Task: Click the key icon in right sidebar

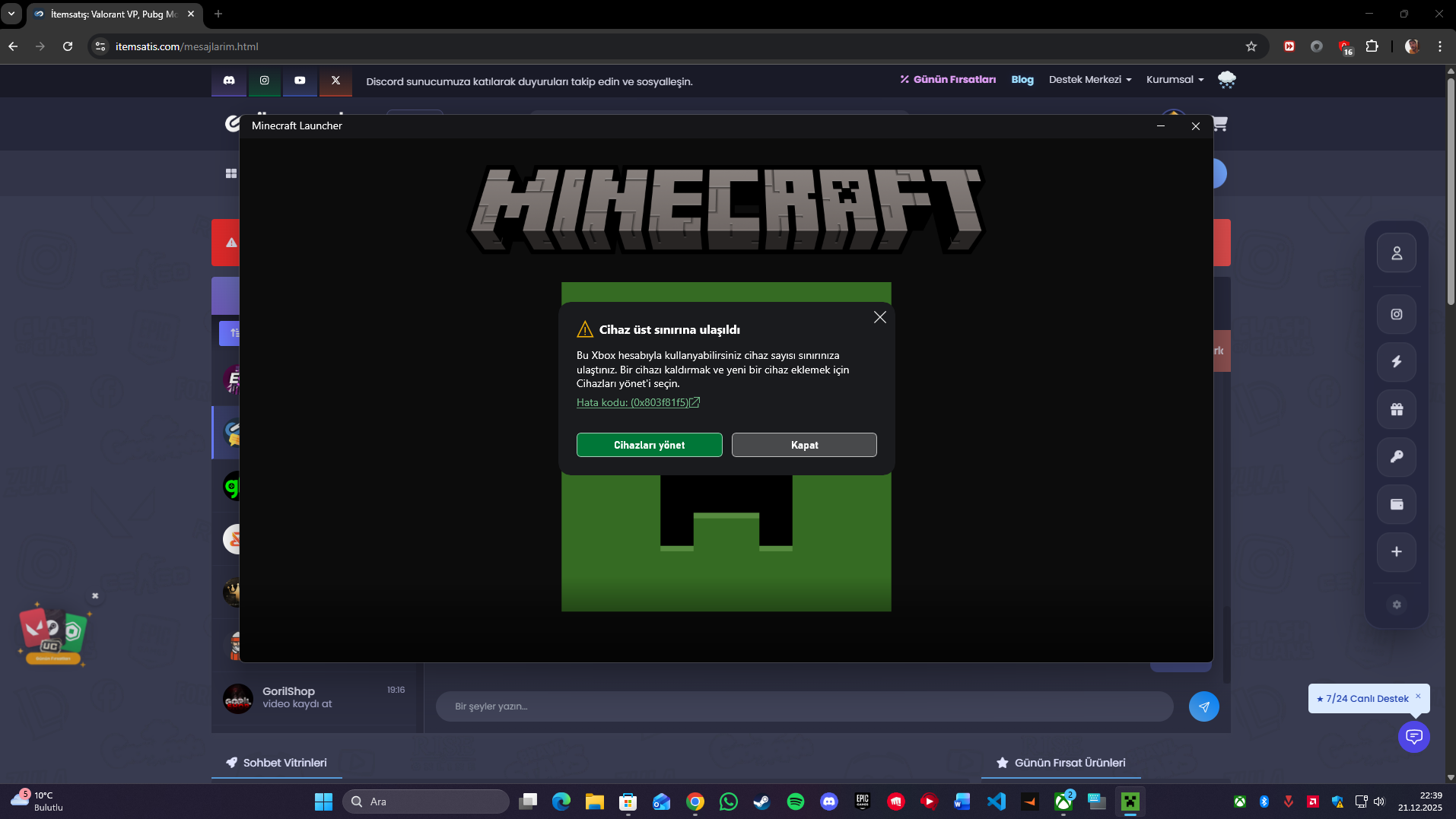Action: tap(1397, 457)
